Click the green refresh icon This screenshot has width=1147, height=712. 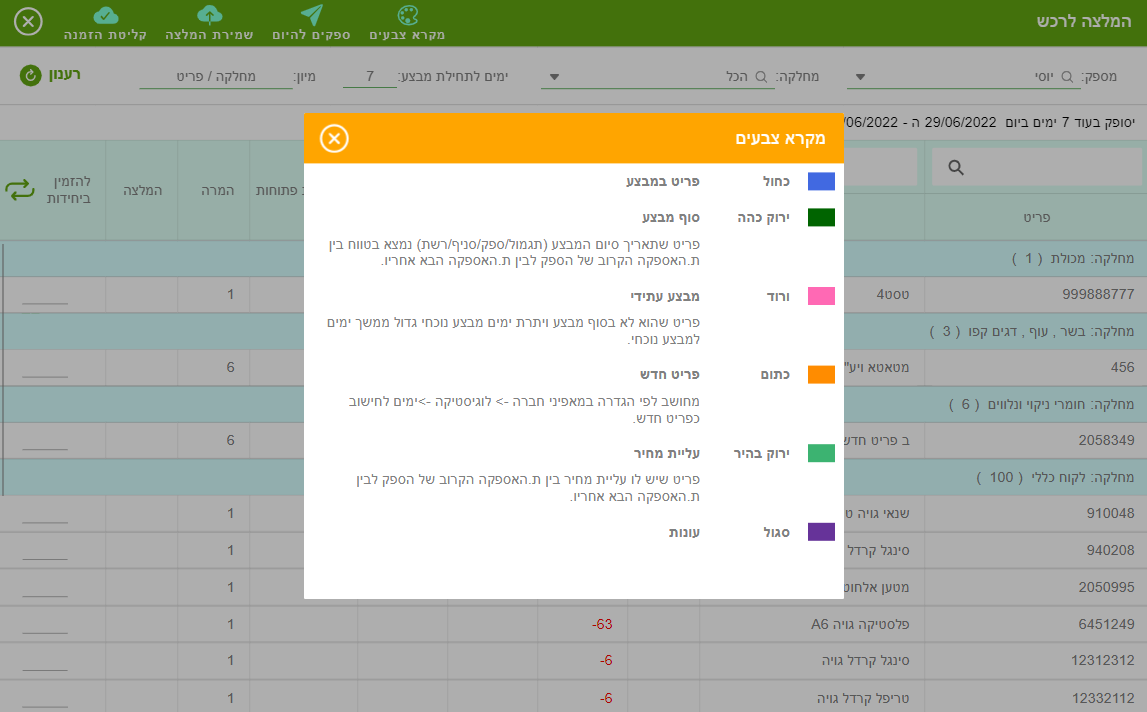click(x=31, y=75)
